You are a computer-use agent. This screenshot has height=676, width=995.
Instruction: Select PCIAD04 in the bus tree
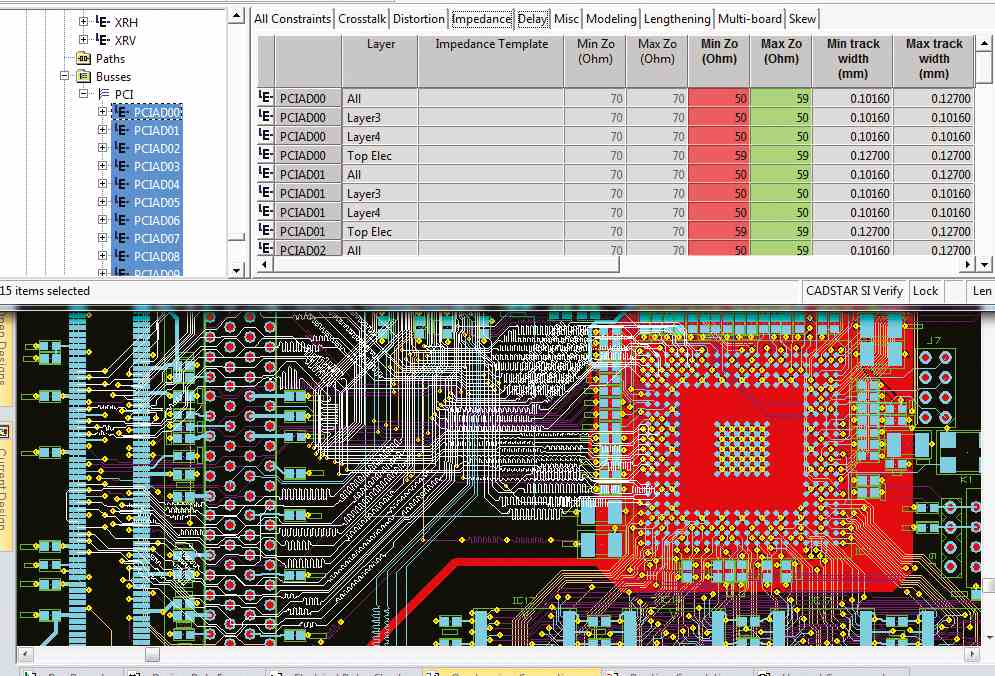point(157,184)
